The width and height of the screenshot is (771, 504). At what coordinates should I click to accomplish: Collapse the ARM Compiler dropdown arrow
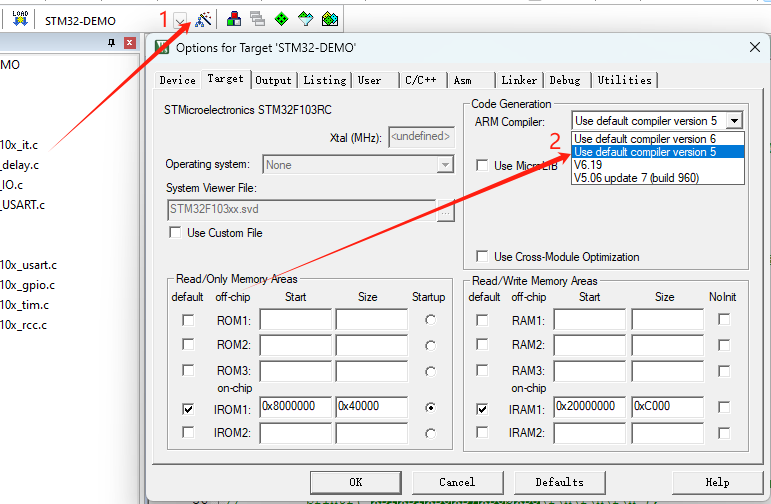pos(734,121)
